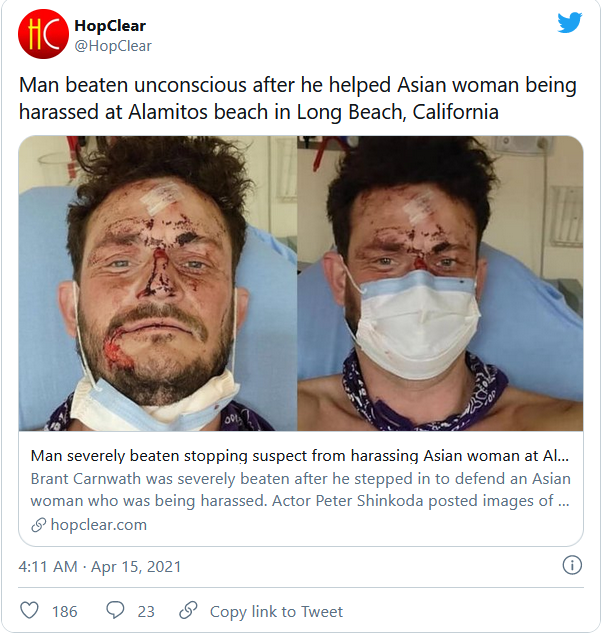
Task: Open the HopClear display name
Action: point(109,25)
